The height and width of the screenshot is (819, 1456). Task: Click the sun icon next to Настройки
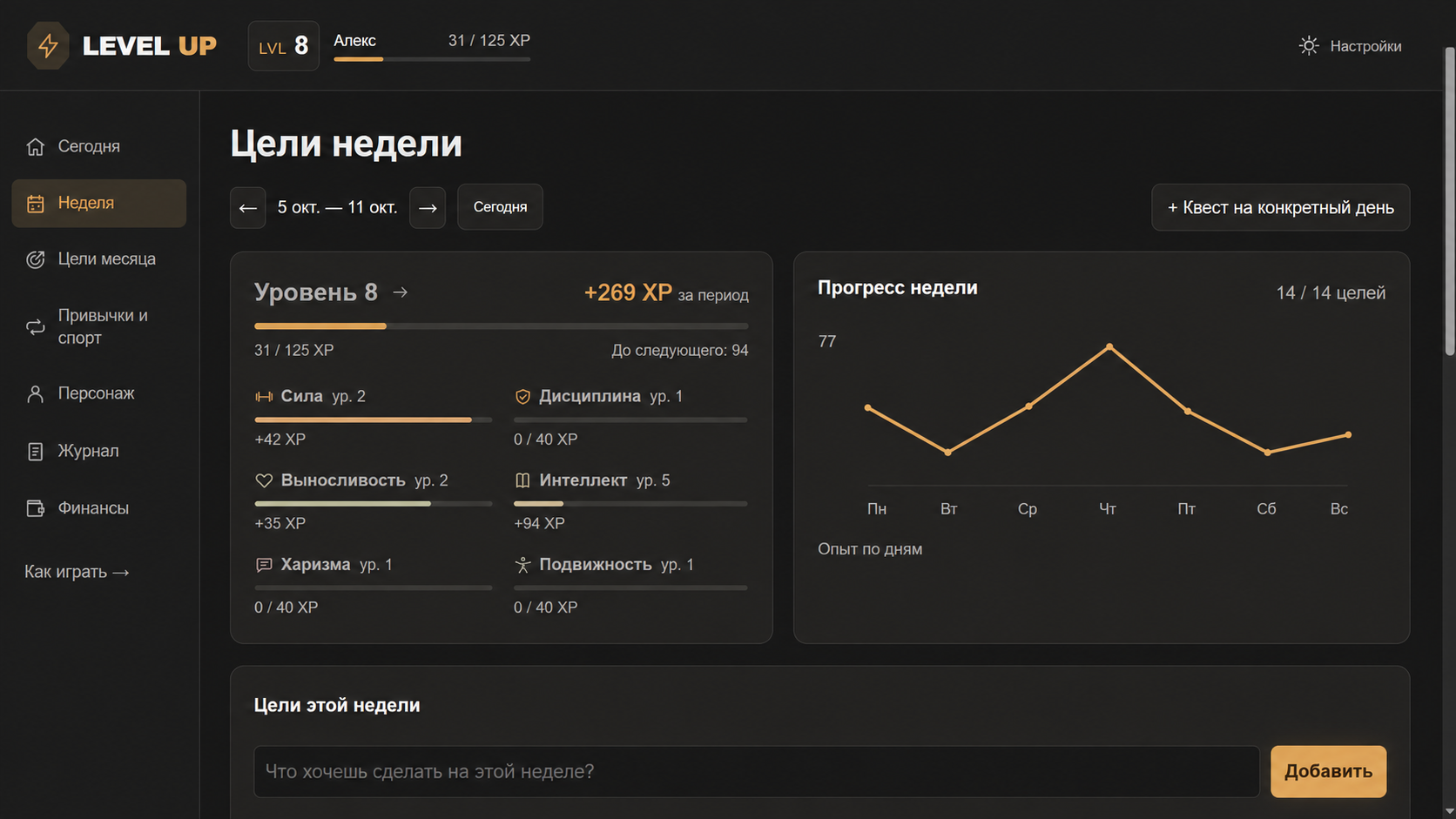1309,46
